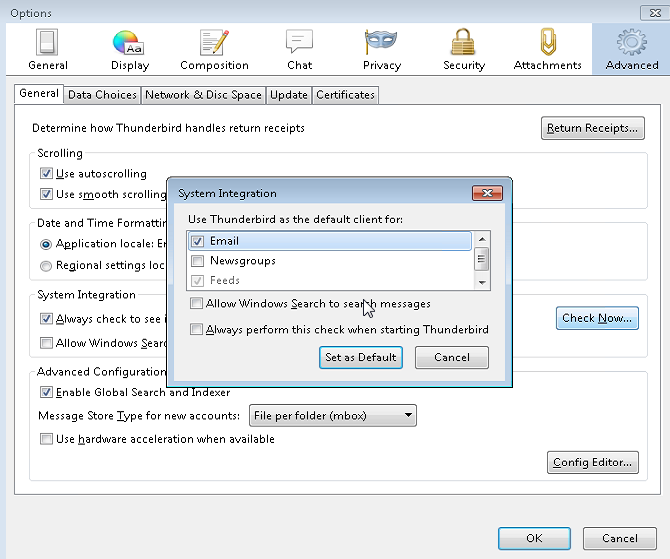Open the Config Editor
Screen dimensions: 670x559
(x=593, y=462)
